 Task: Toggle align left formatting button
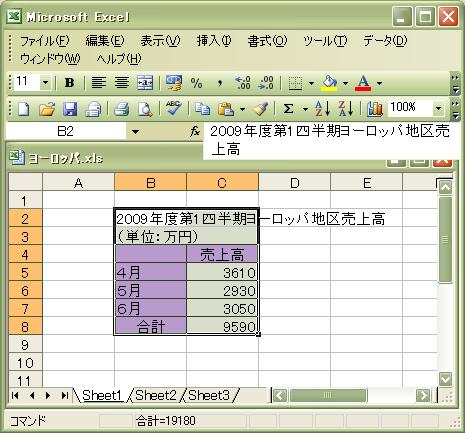pyautogui.click(x=99, y=82)
